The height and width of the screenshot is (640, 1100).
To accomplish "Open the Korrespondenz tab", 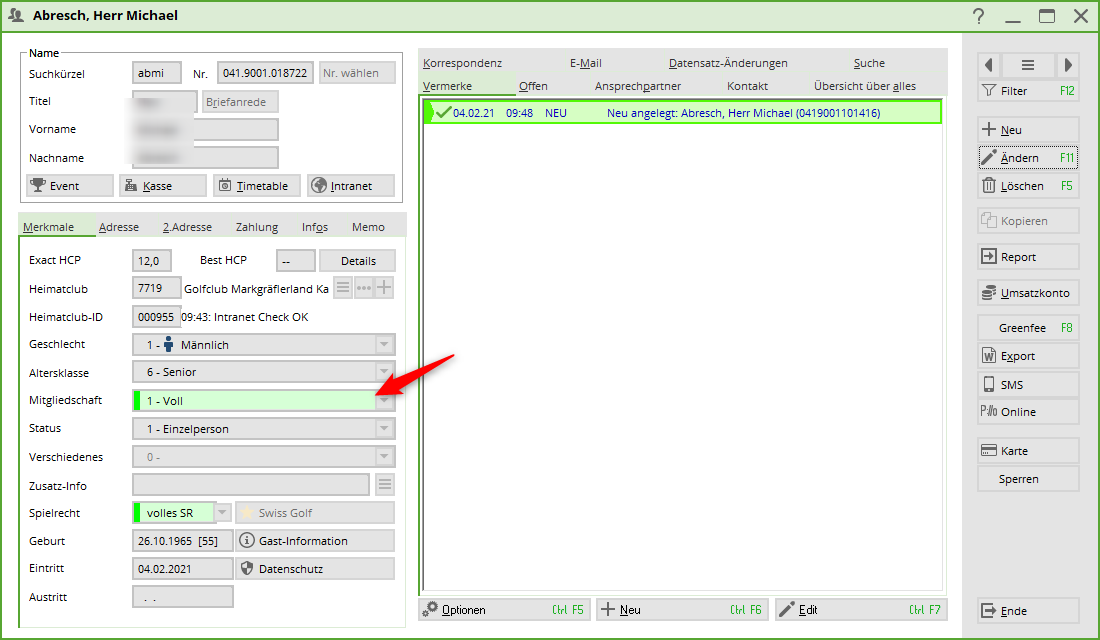I will [462, 63].
